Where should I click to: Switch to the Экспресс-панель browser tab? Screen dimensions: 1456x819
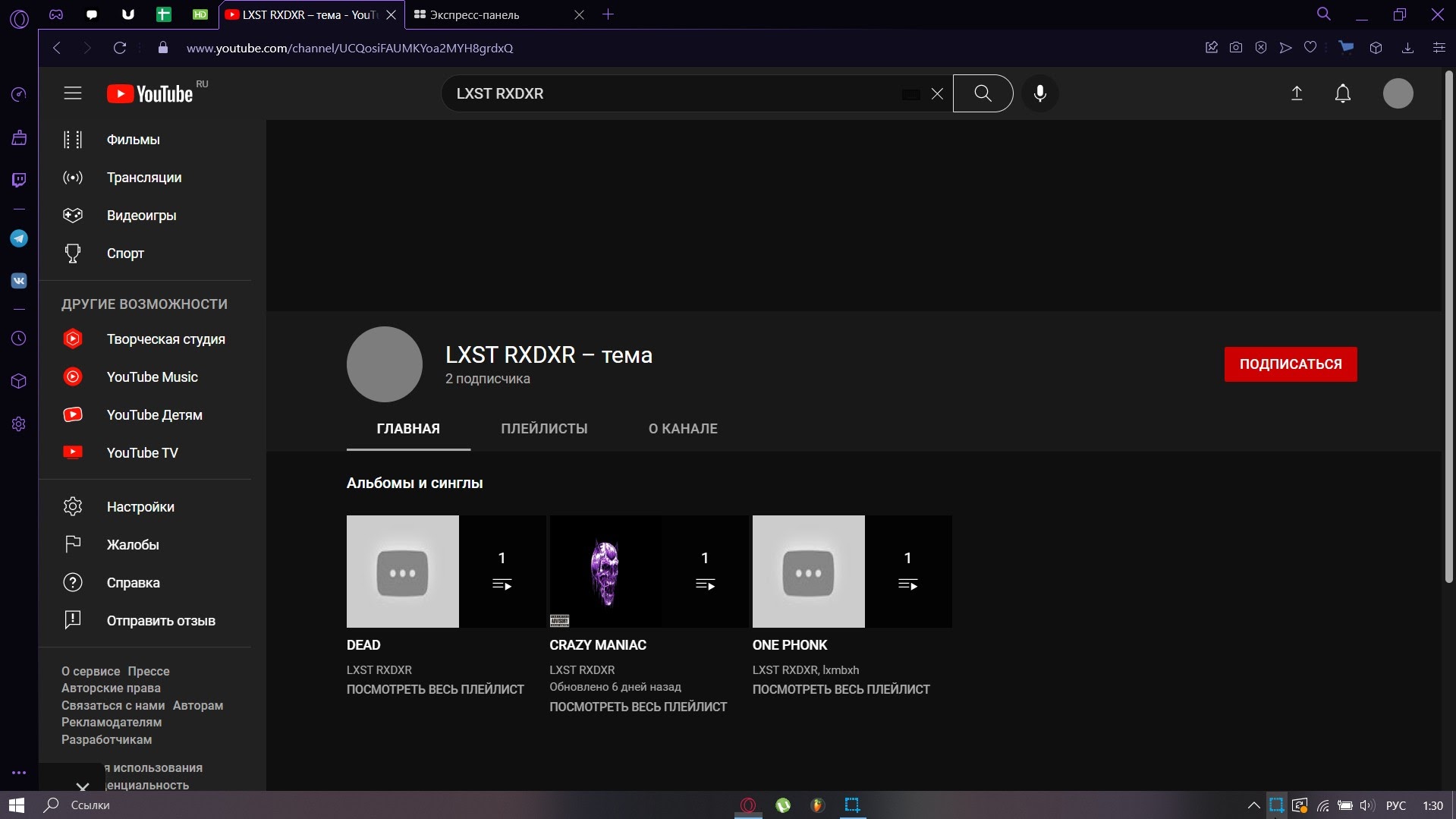tap(498, 14)
